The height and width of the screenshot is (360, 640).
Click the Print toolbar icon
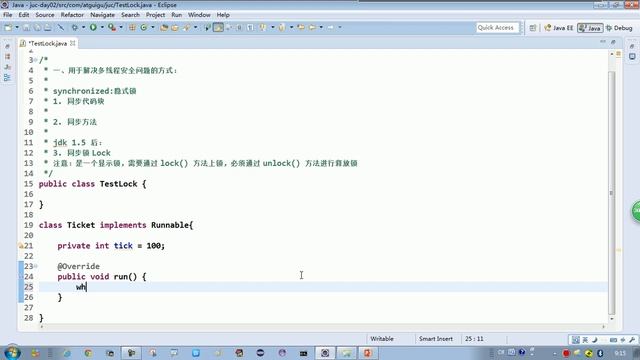point(48,27)
